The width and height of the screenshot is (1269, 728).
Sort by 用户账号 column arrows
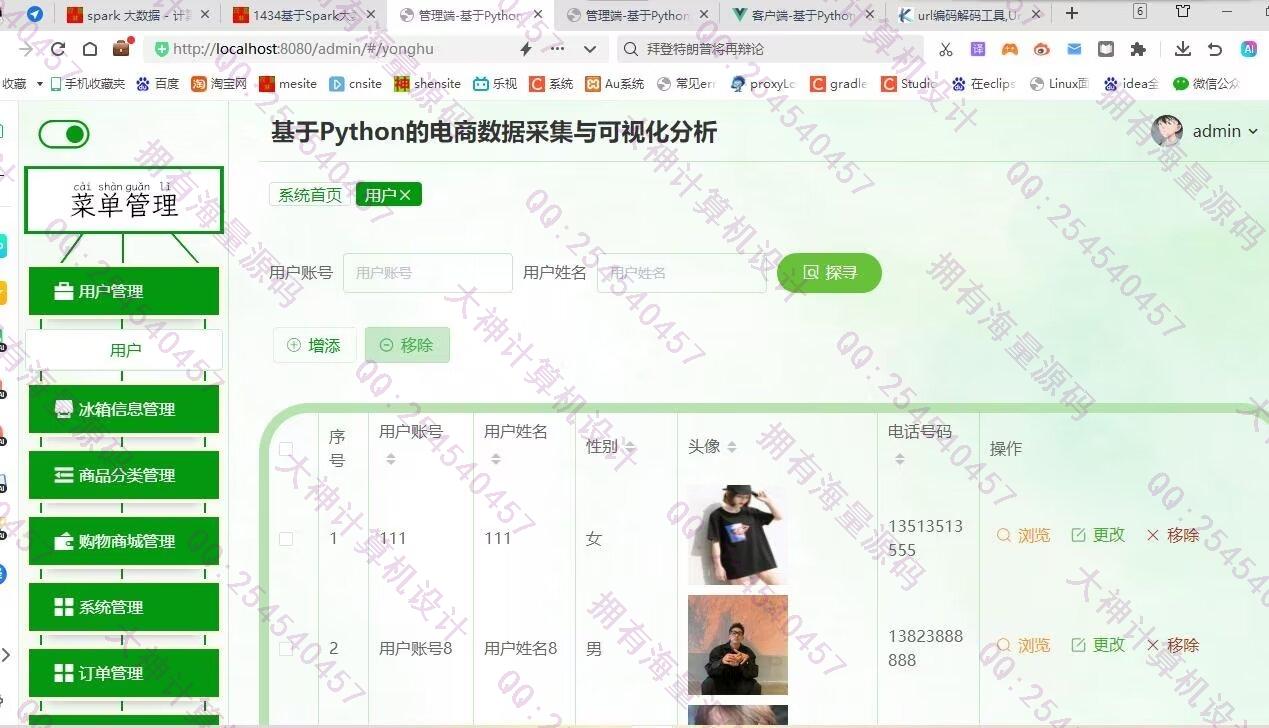coord(391,459)
